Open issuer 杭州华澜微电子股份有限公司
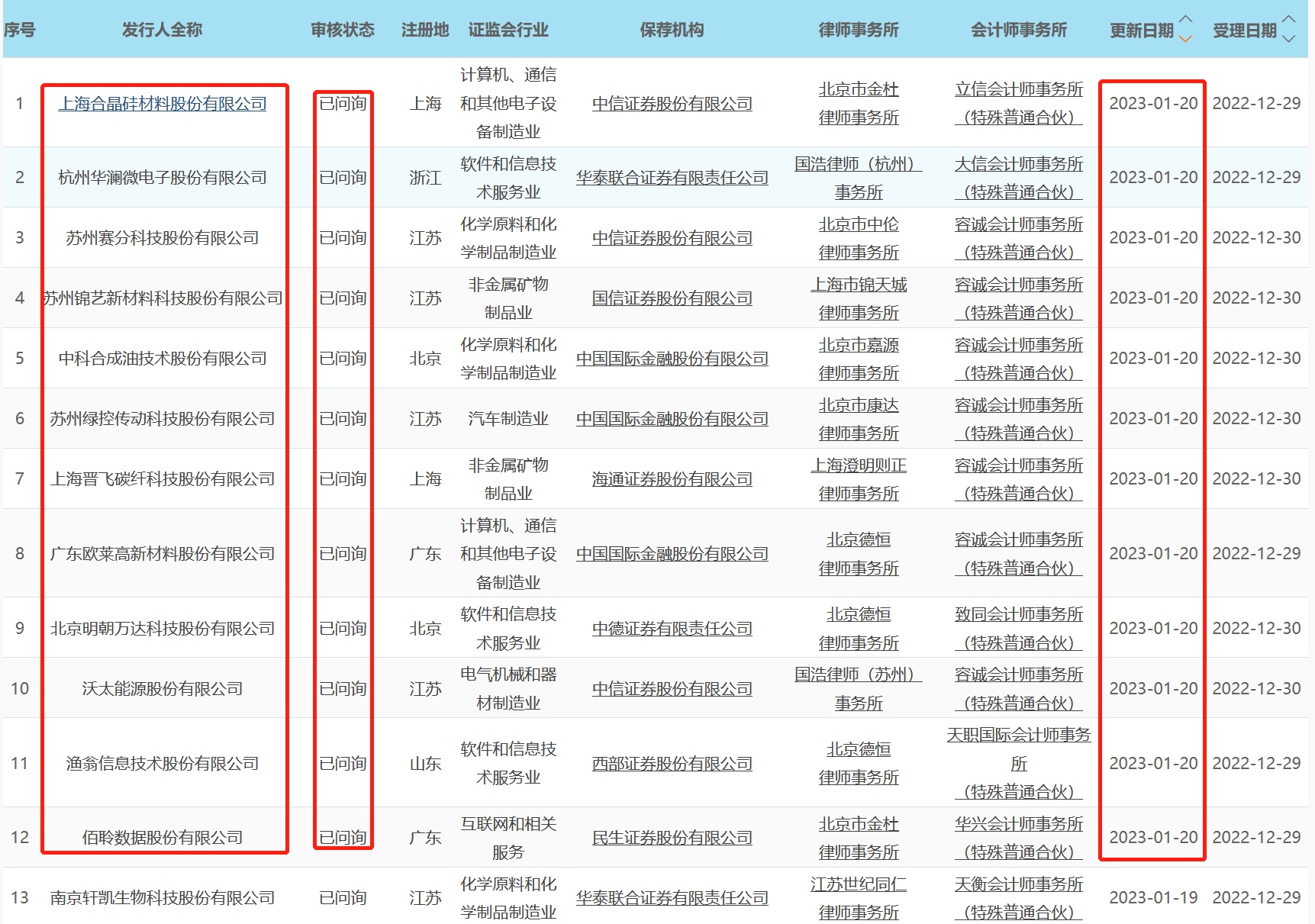This screenshot has height=924, width=1315. coord(163,178)
